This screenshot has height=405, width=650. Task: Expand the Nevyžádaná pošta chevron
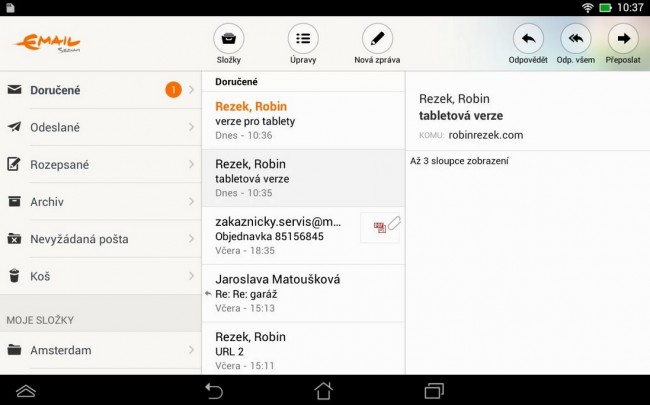pos(191,239)
